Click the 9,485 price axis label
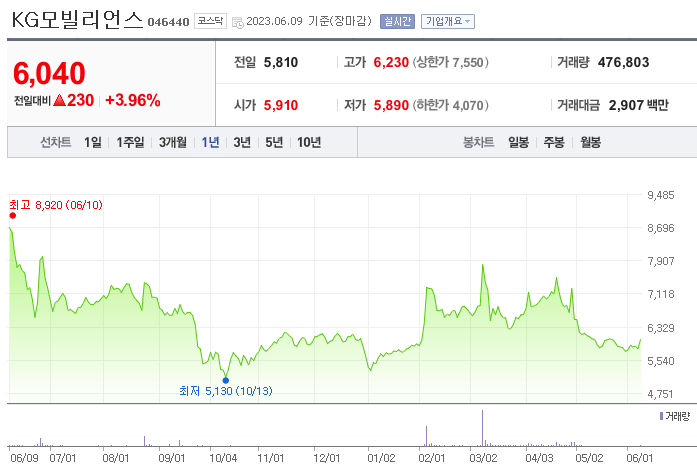Viewport: 697px width, 469px height. click(x=661, y=195)
